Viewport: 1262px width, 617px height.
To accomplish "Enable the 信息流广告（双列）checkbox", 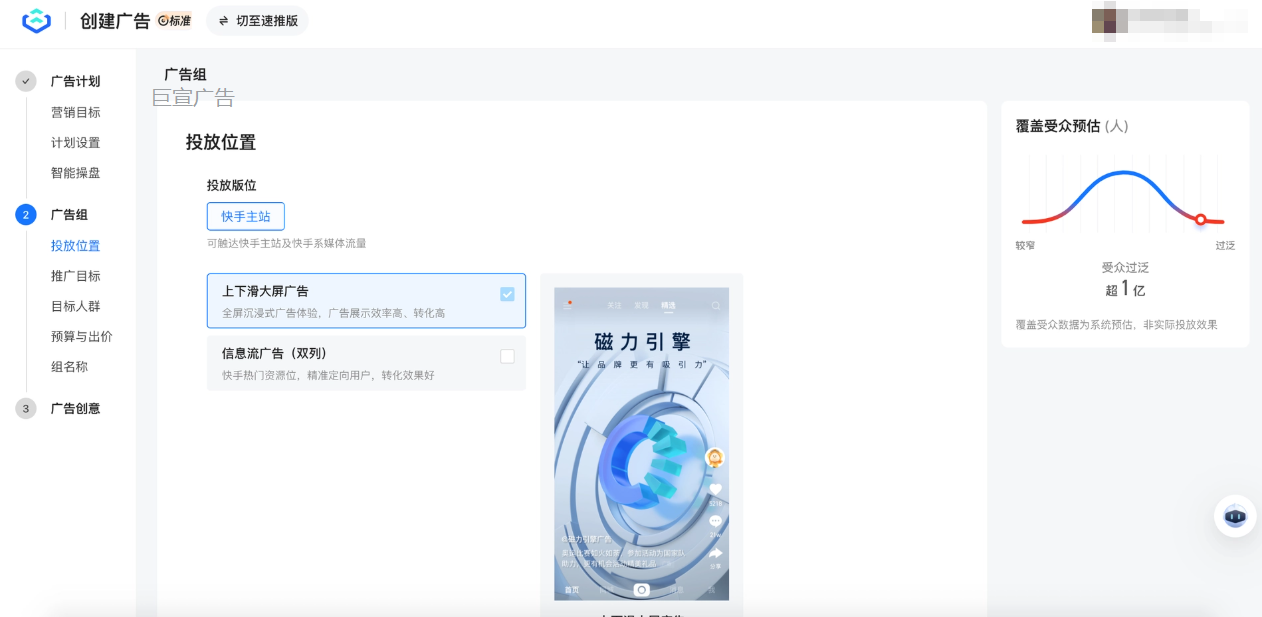I will pos(507,358).
